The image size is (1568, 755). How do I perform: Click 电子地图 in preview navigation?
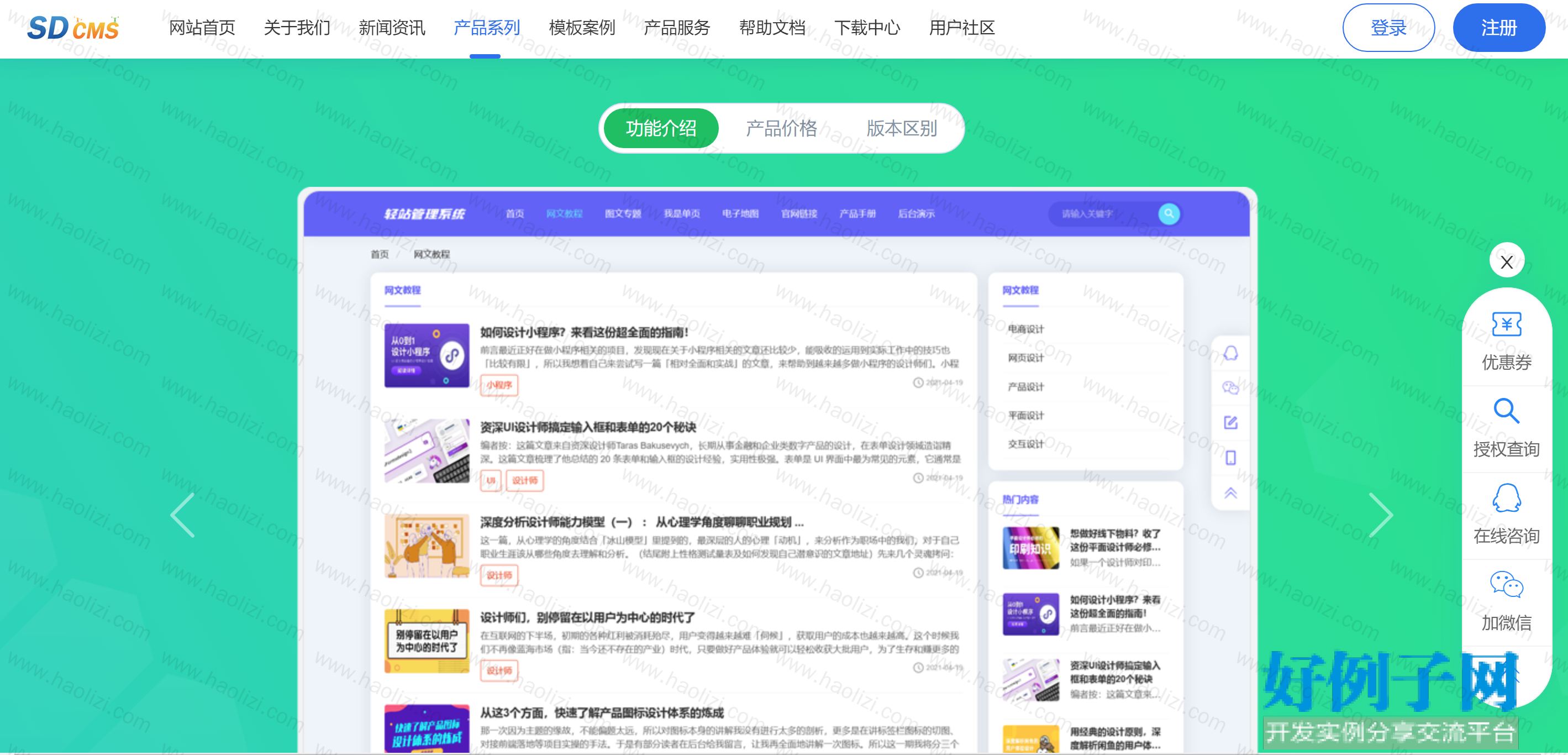click(740, 214)
